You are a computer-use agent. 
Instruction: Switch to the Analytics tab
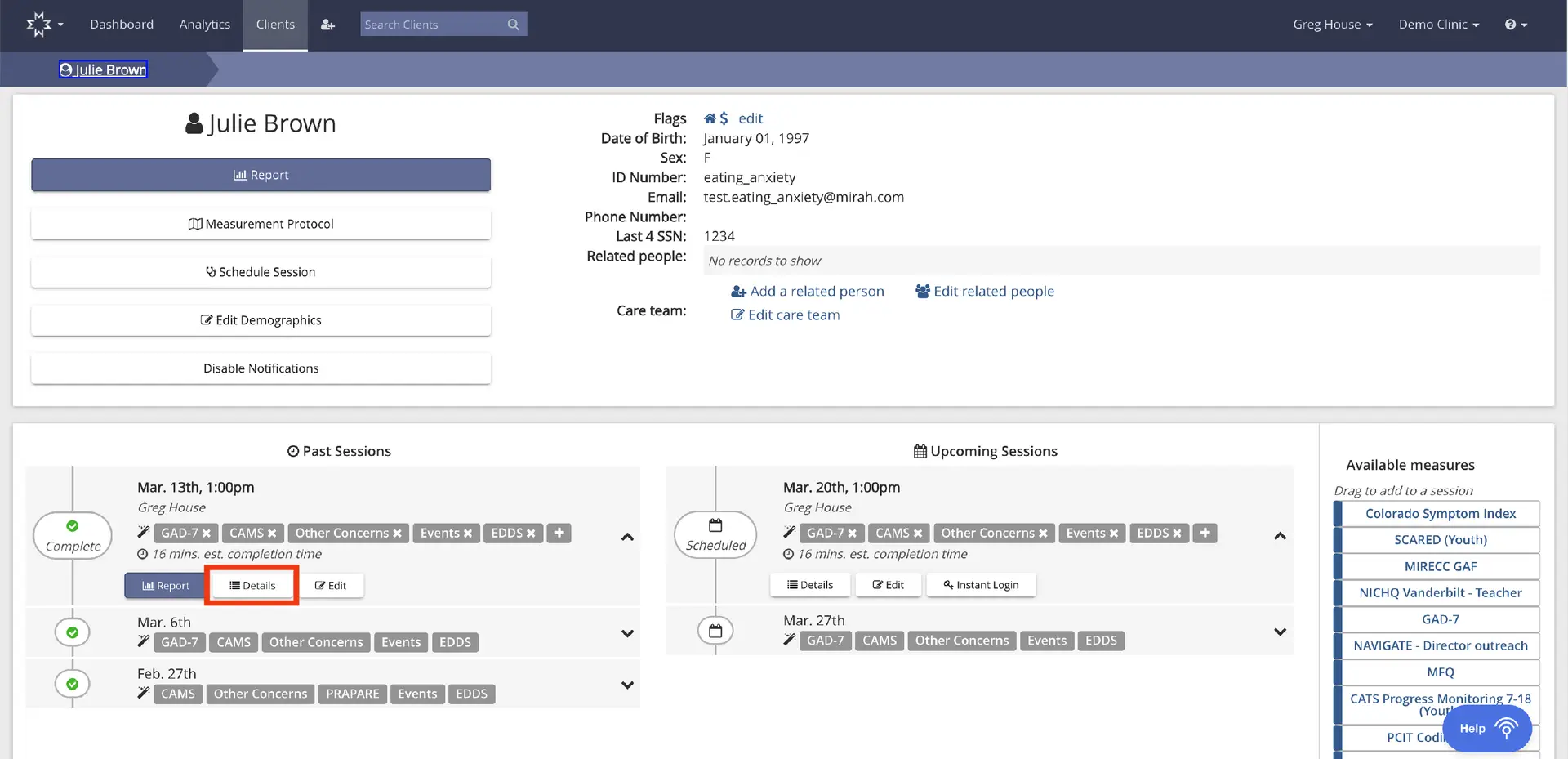point(204,25)
